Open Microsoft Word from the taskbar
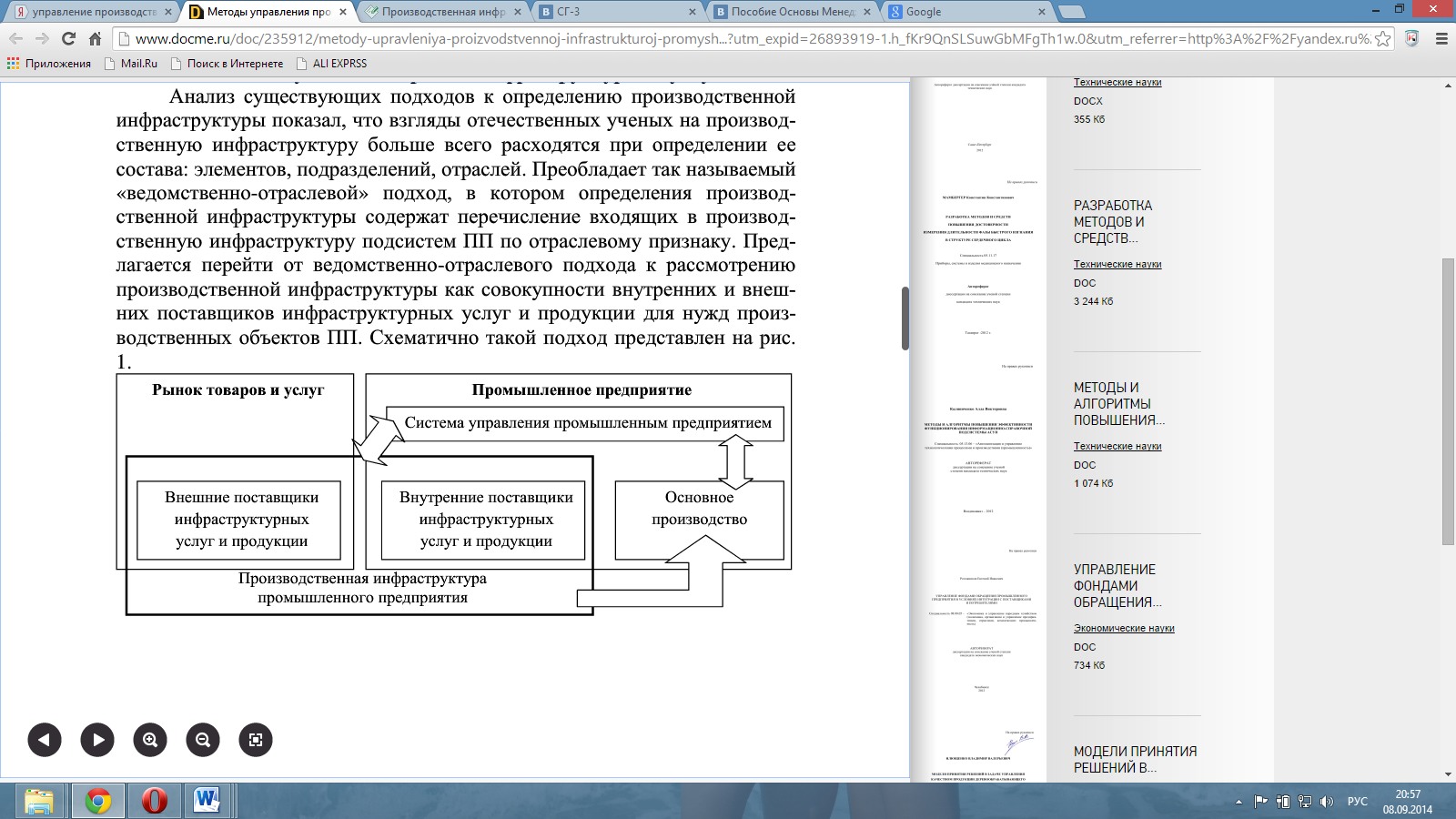This screenshot has height=819, width=1456. [x=207, y=801]
